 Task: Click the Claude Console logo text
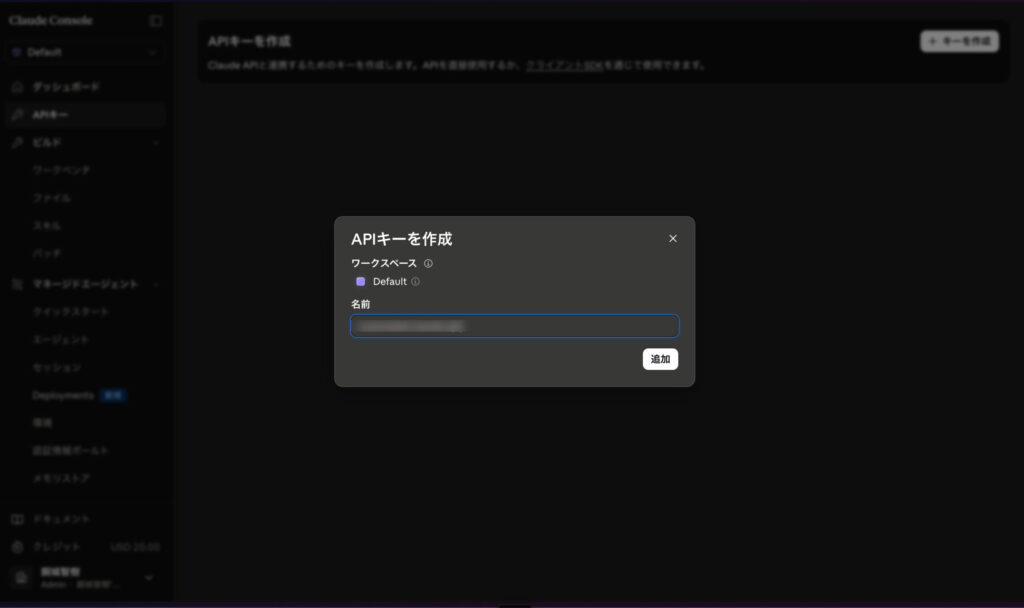(51, 21)
